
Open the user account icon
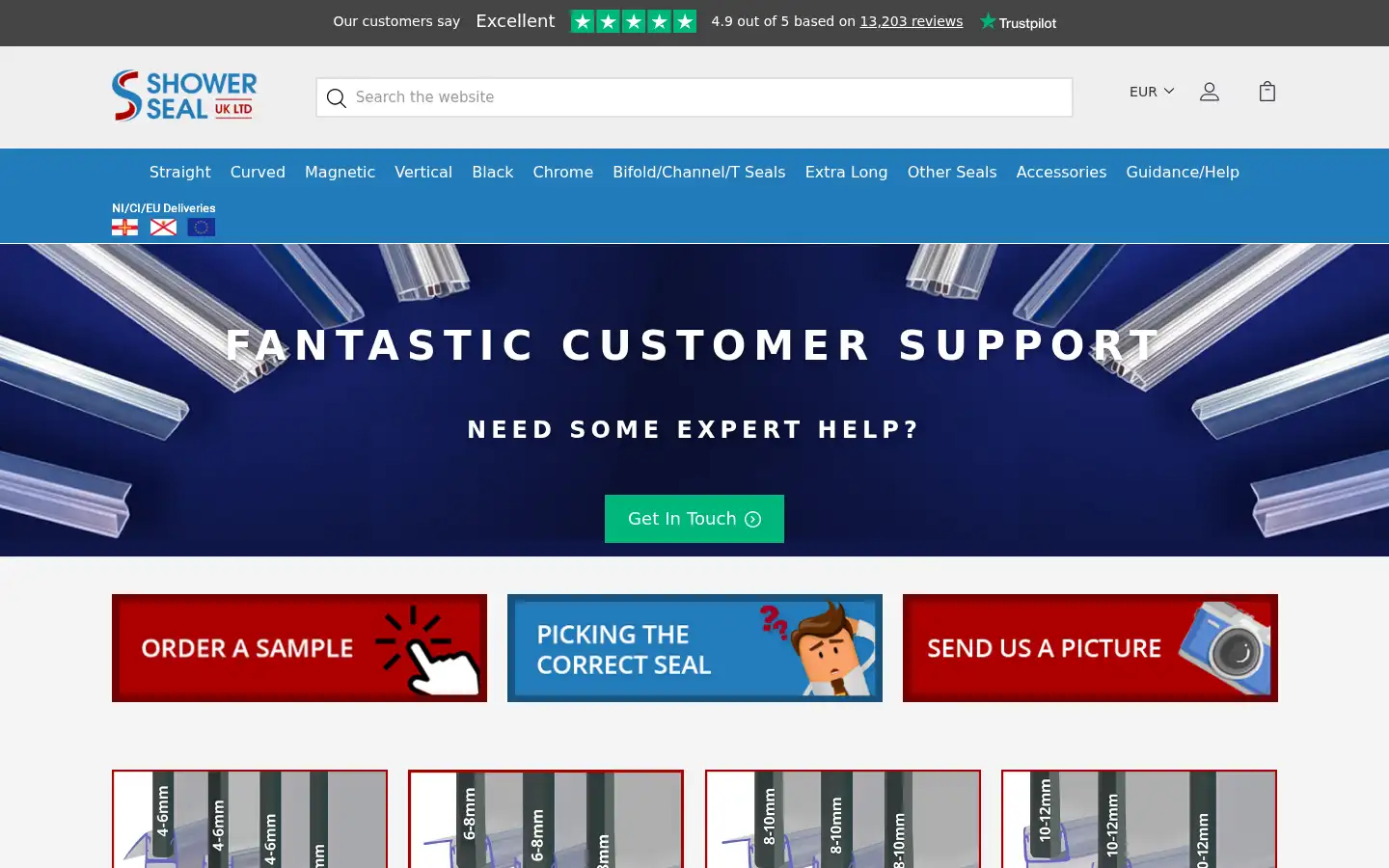click(1210, 92)
